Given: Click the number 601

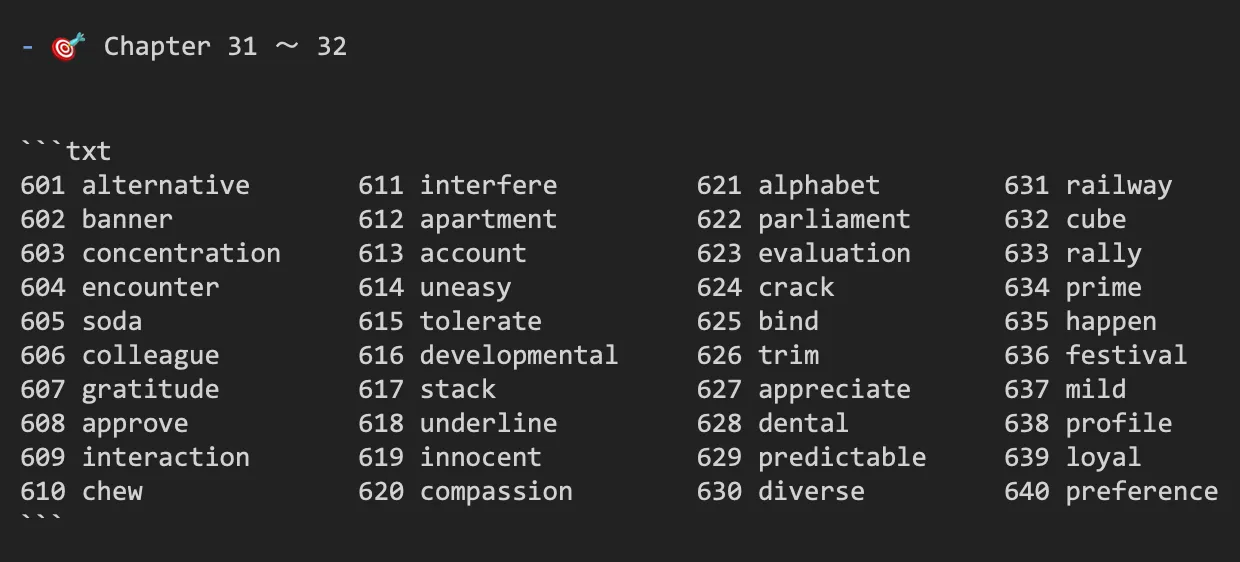Looking at the screenshot, I should click(43, 185).
